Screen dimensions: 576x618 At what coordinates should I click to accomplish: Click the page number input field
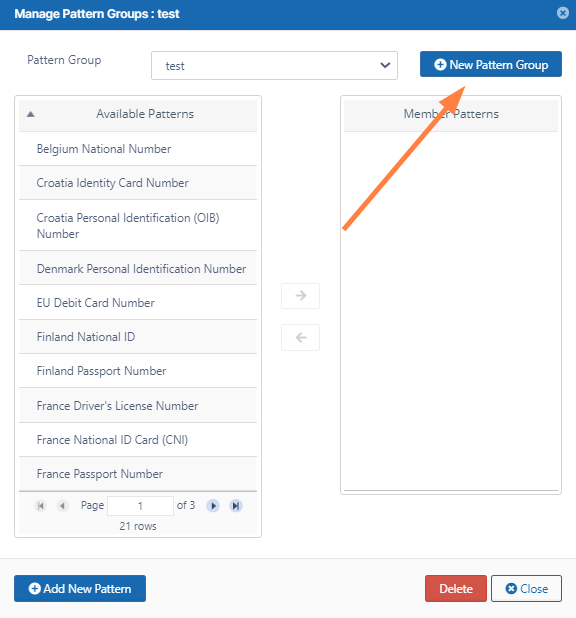(140, 506)
